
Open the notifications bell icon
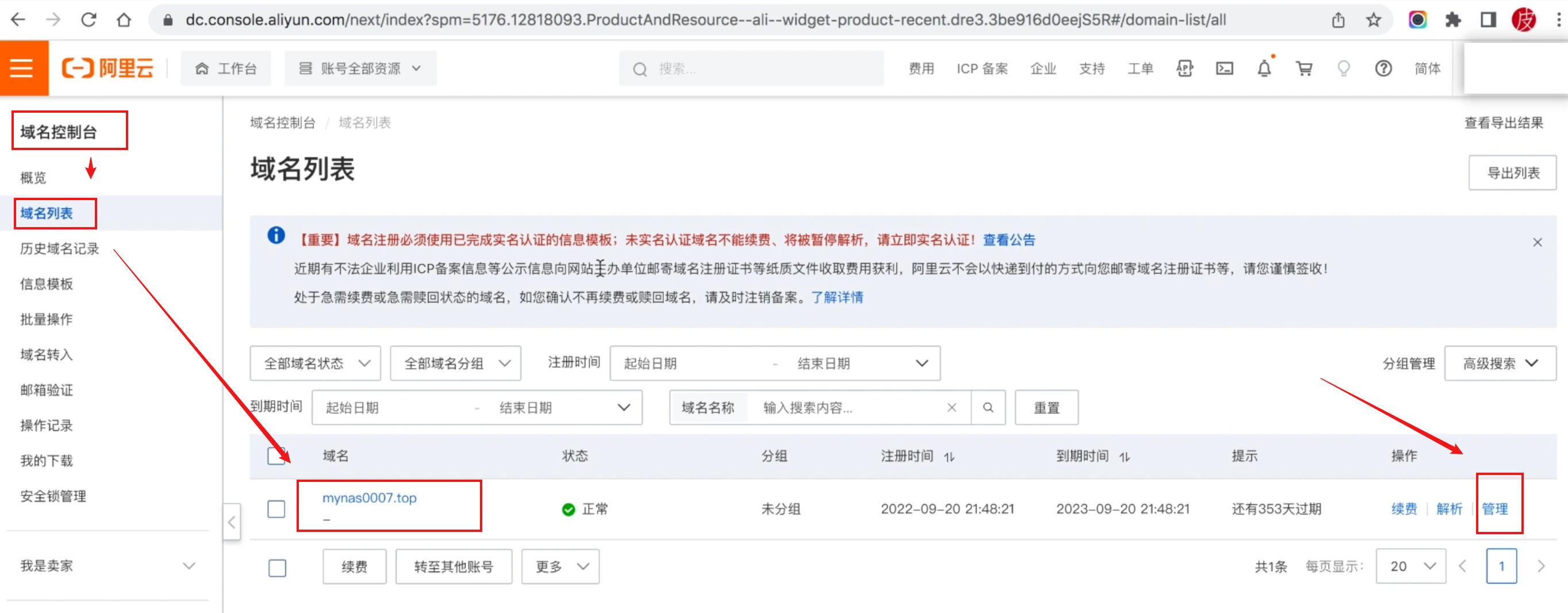click(x=1265, y=68)
